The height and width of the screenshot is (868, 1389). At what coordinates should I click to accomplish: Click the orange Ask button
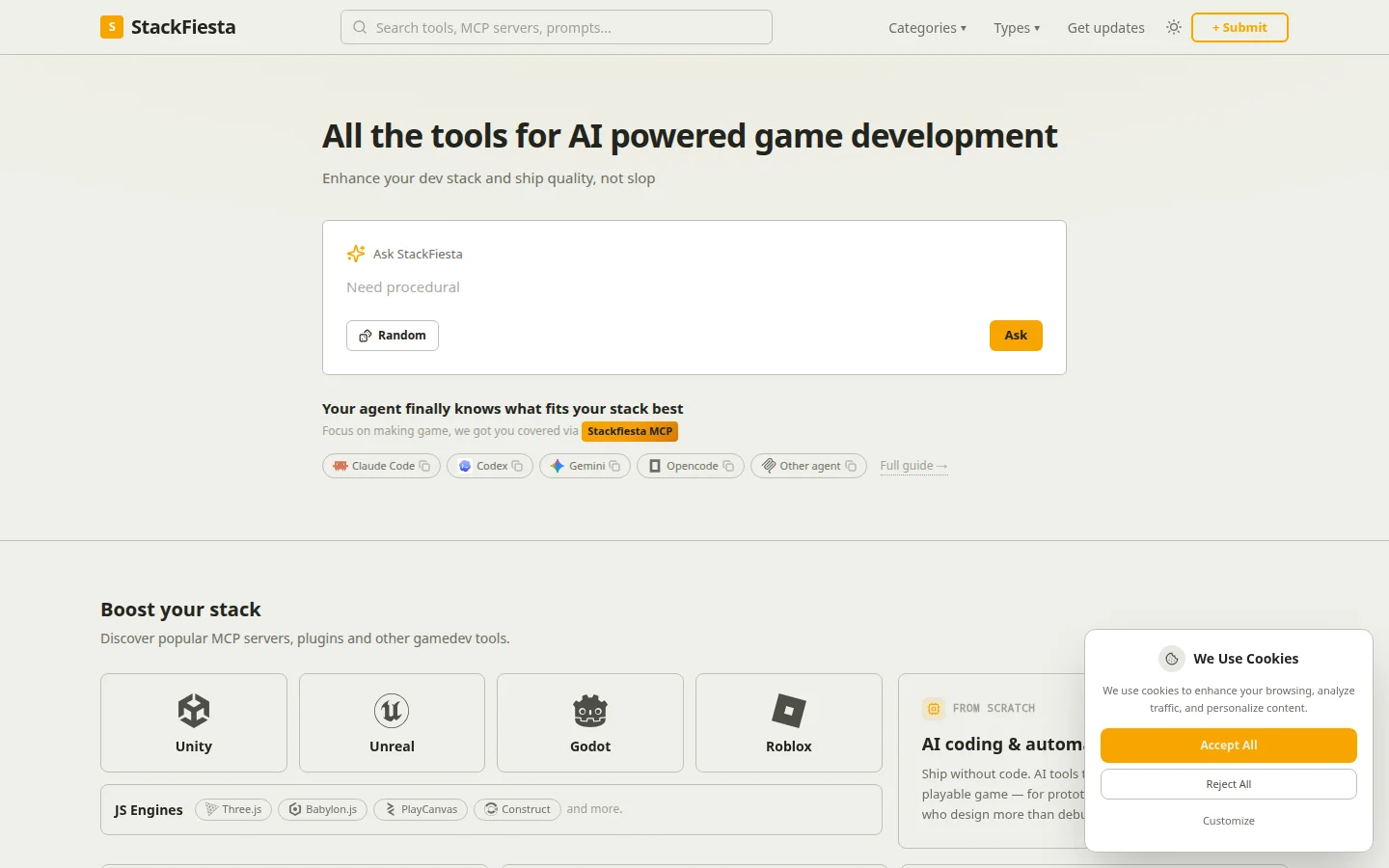point(1016,336)
